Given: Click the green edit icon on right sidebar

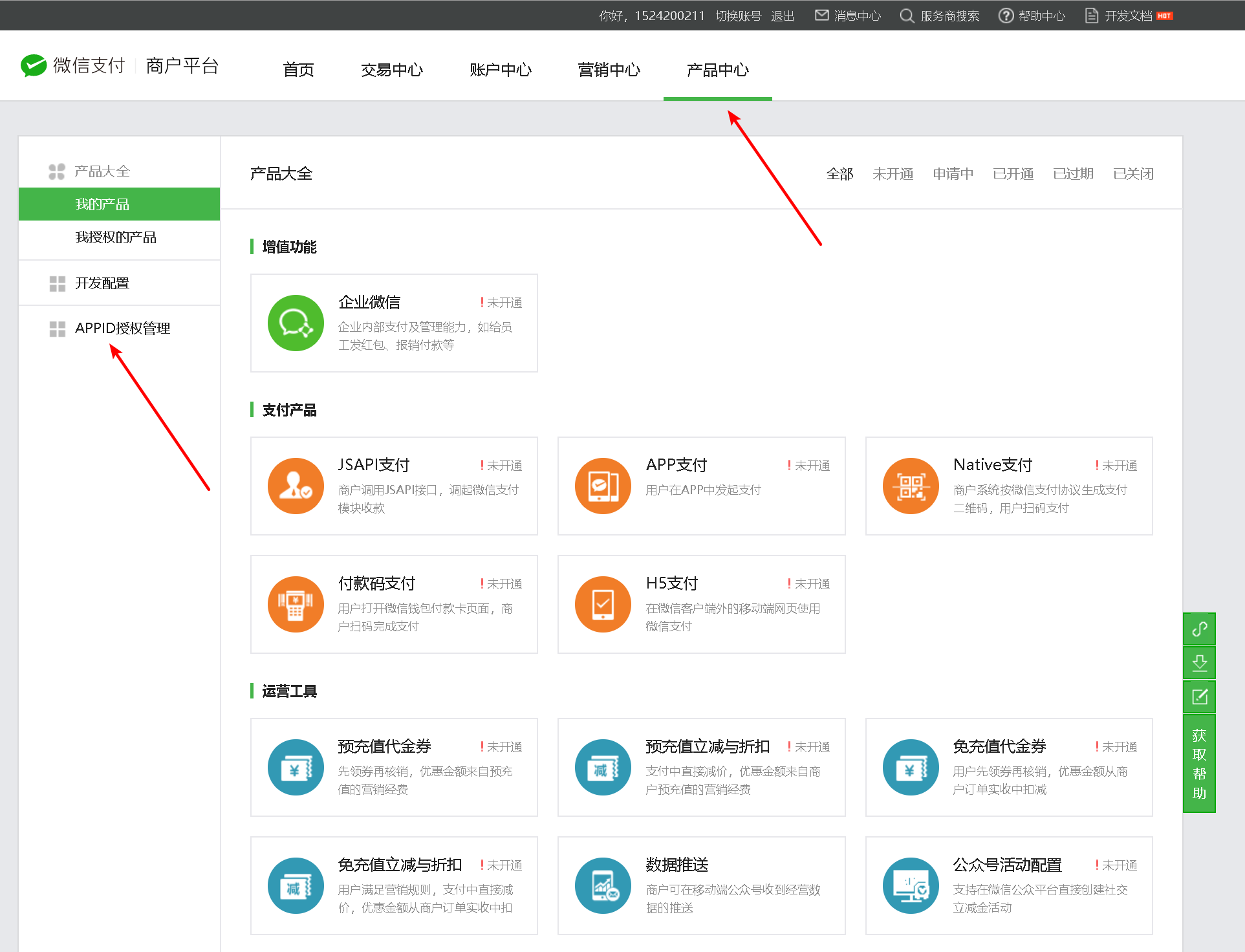Looking at the screenshot, I should click(1199, 697).
